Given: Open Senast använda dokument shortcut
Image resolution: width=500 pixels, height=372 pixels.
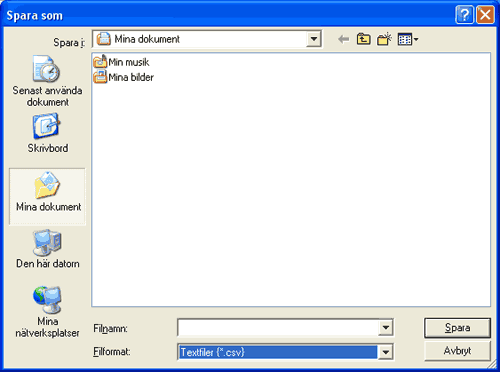Looking at the screenshot, I should coord(47,81).
